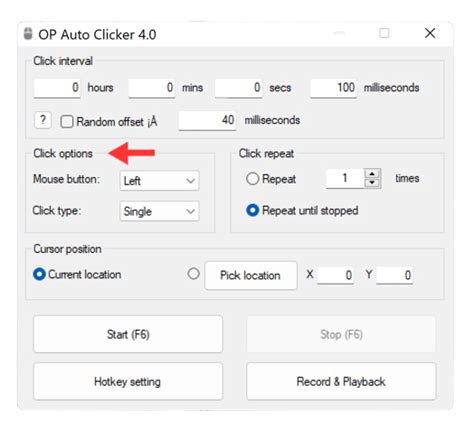Open the Random offset help question button
Viewport: 474px width, 430px height.
43,120
